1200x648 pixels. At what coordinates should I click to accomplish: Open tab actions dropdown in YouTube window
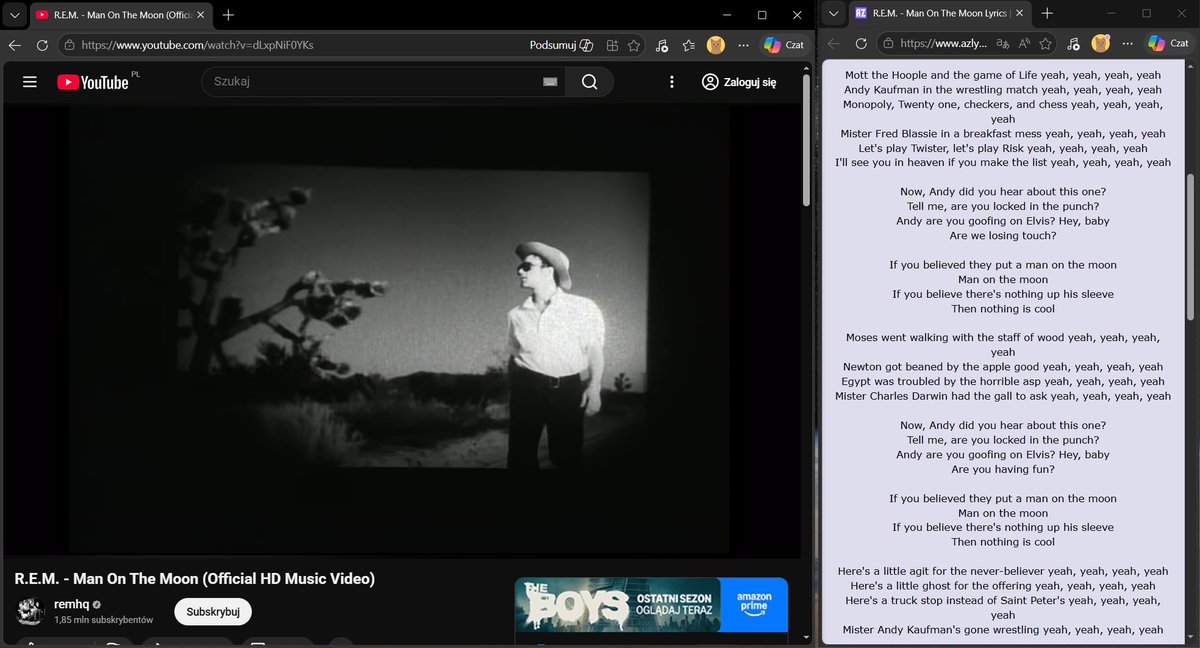coord(13,14)
